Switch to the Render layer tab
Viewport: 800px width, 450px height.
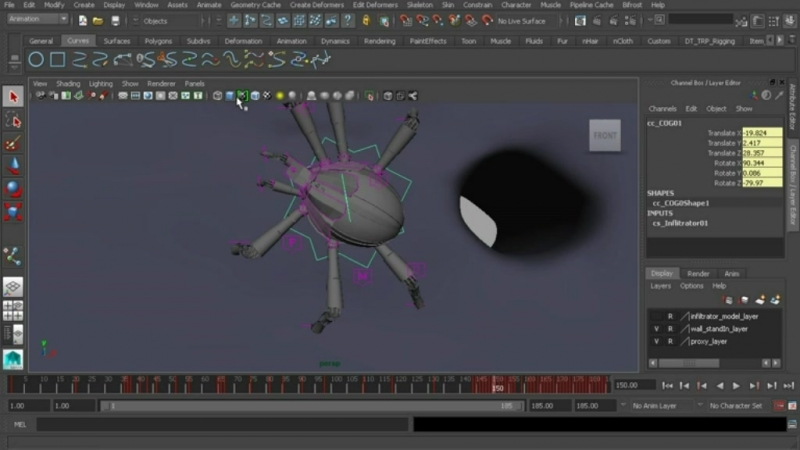698,274
